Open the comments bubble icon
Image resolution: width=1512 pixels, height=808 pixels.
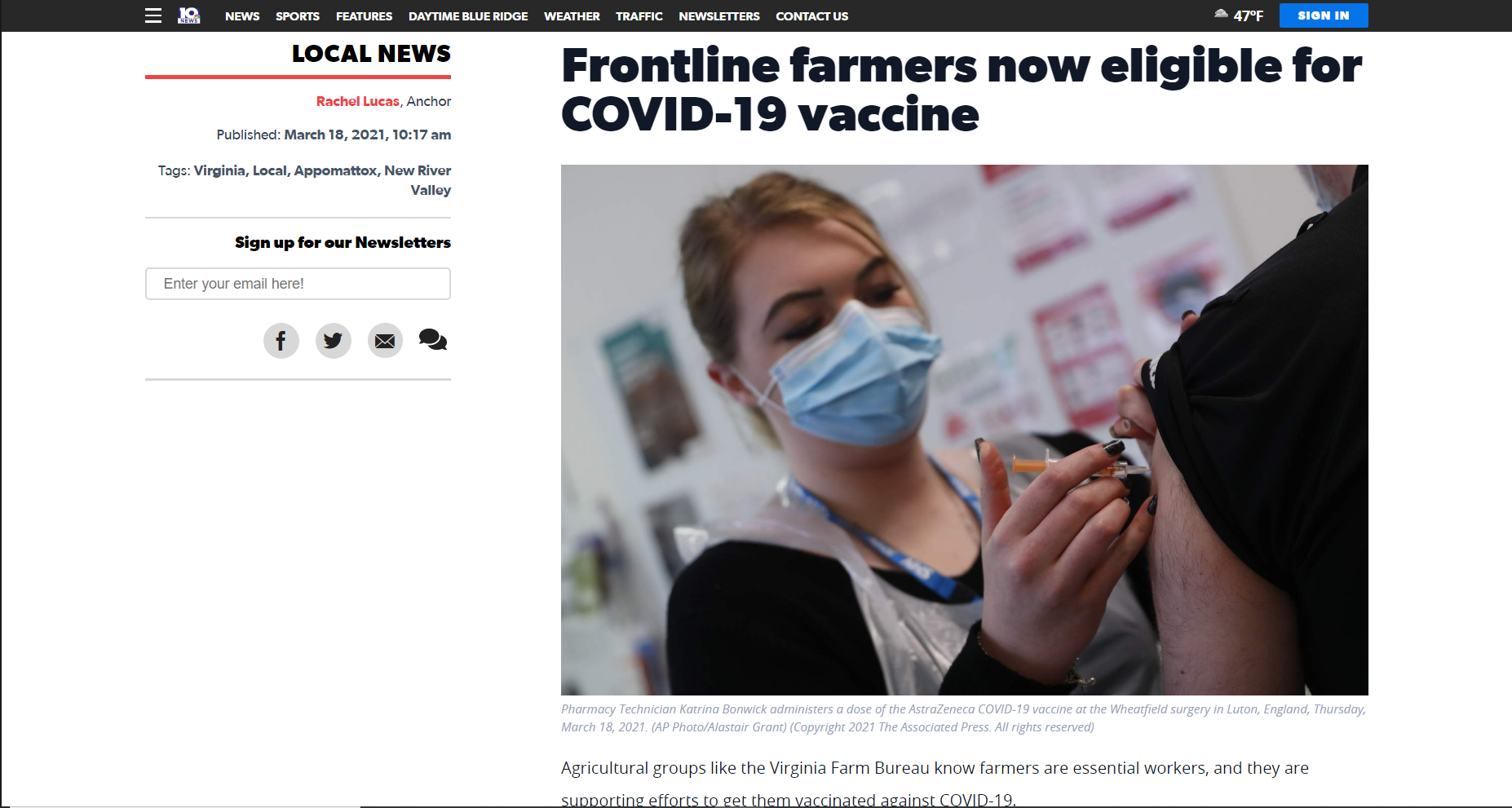point(433,339)
